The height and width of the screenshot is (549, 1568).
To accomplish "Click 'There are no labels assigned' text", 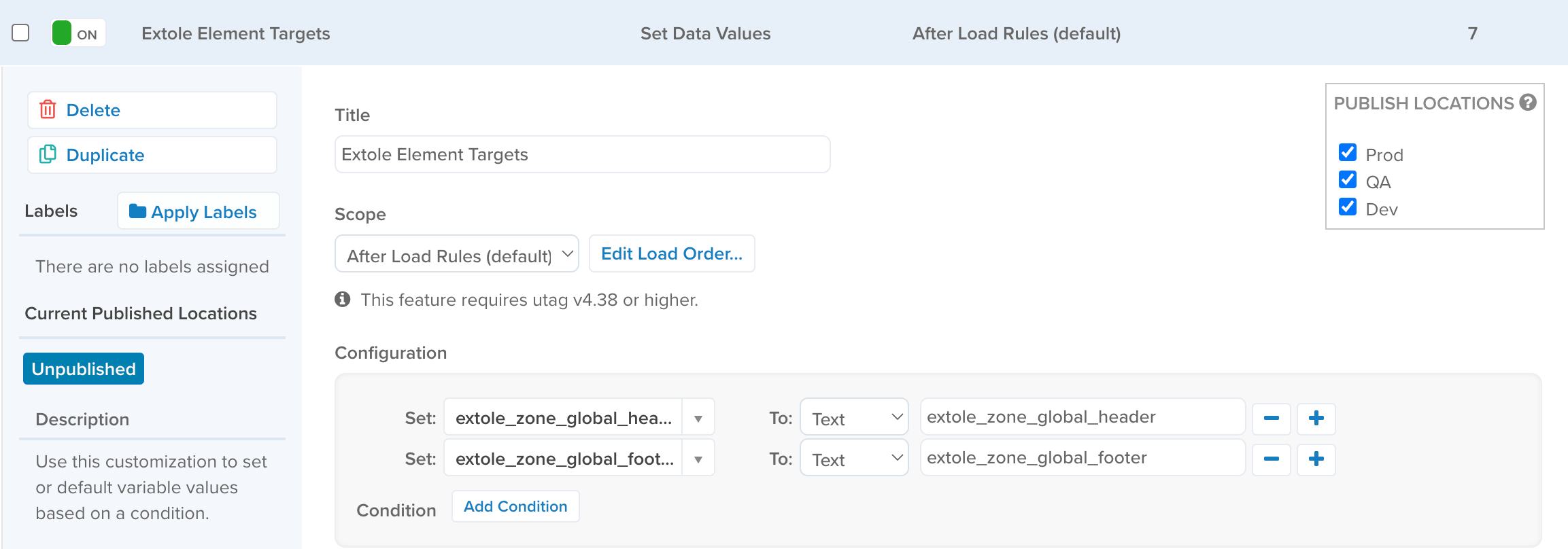I will click(x=152, y=266).
